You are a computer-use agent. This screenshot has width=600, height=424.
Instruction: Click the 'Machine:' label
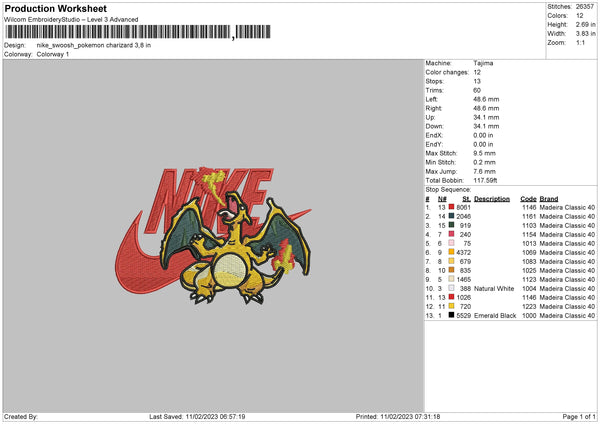click(x=439, y=63)
